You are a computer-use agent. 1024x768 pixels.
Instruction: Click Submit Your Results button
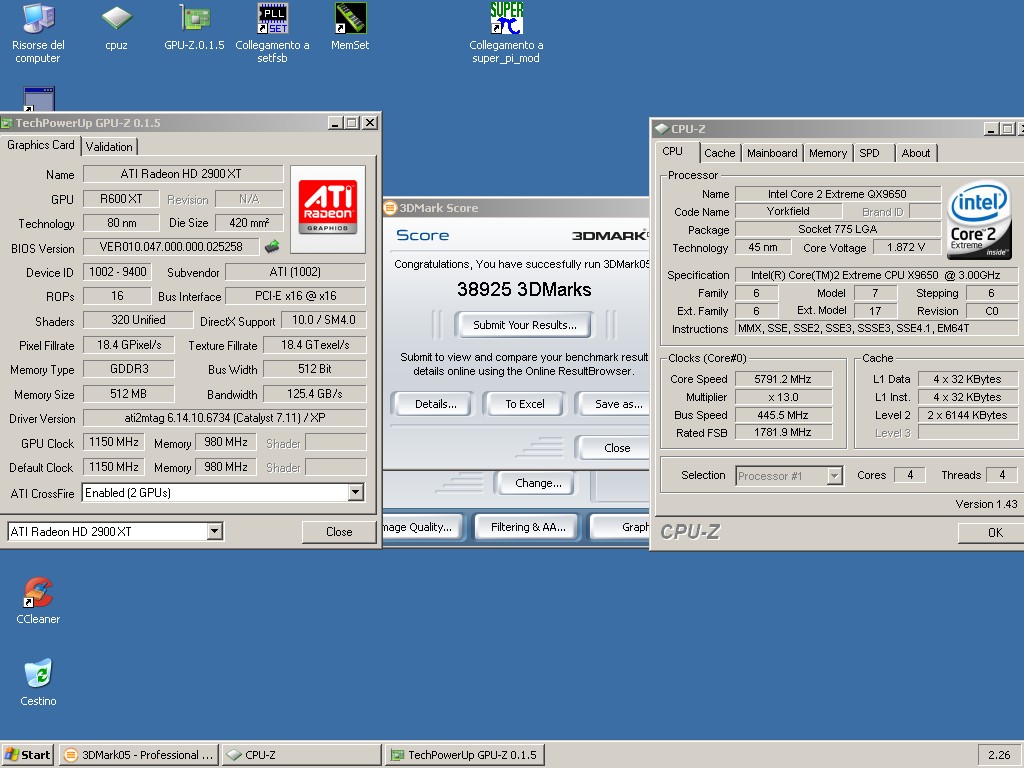(x=524, y=325)
